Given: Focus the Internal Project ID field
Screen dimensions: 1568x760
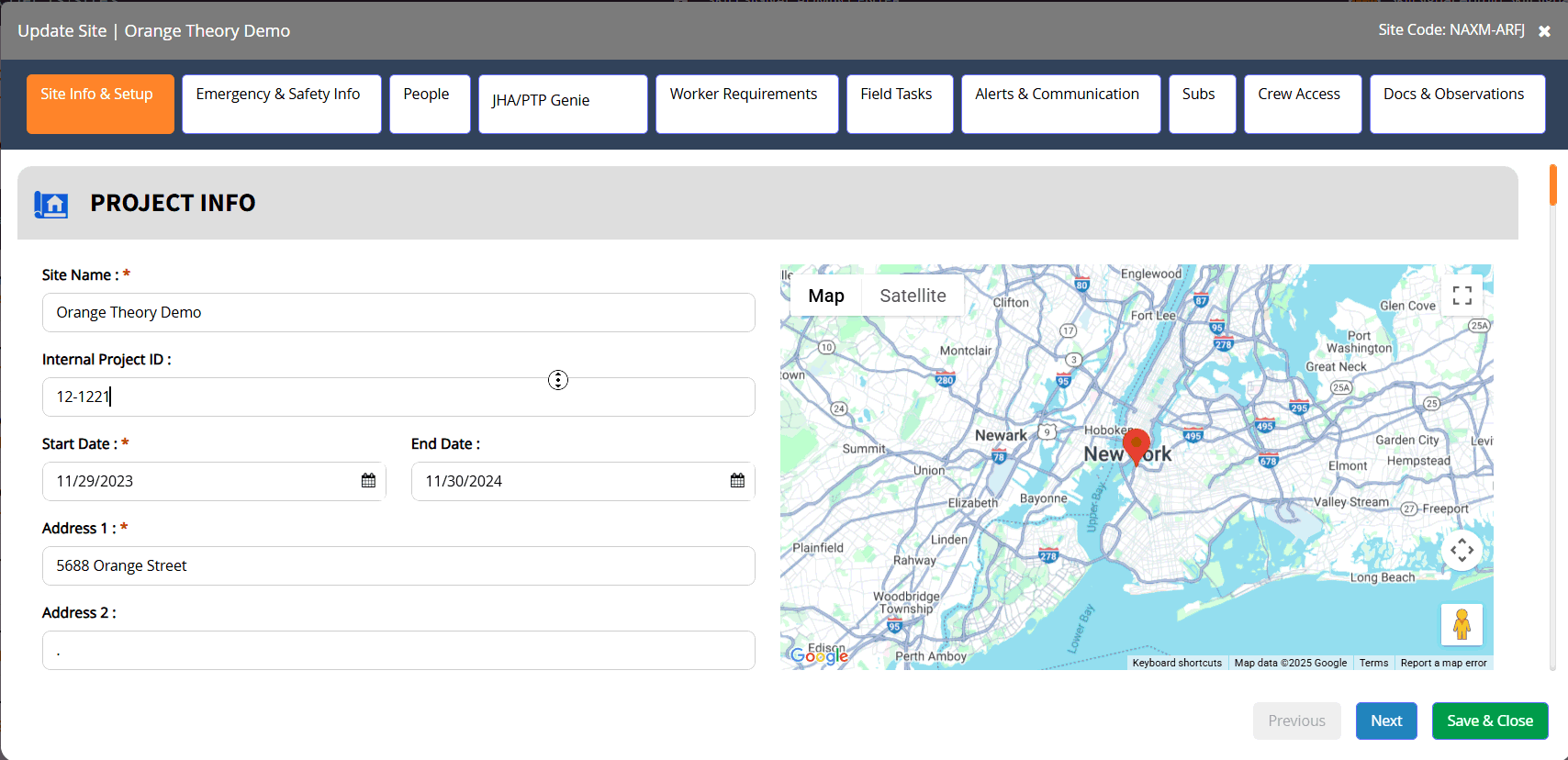Looking at the screenshot, I should [x=398, y=397].
